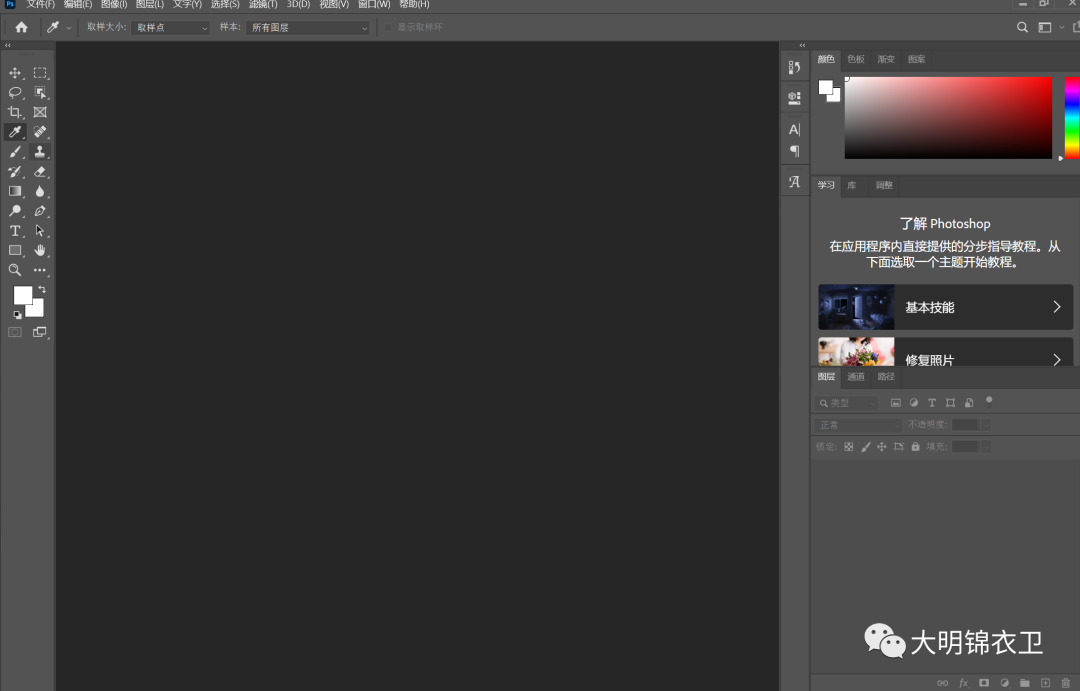Toggle Quick Mask mode
This screenshot has height=691, width=1080.
tap(14, 332)
